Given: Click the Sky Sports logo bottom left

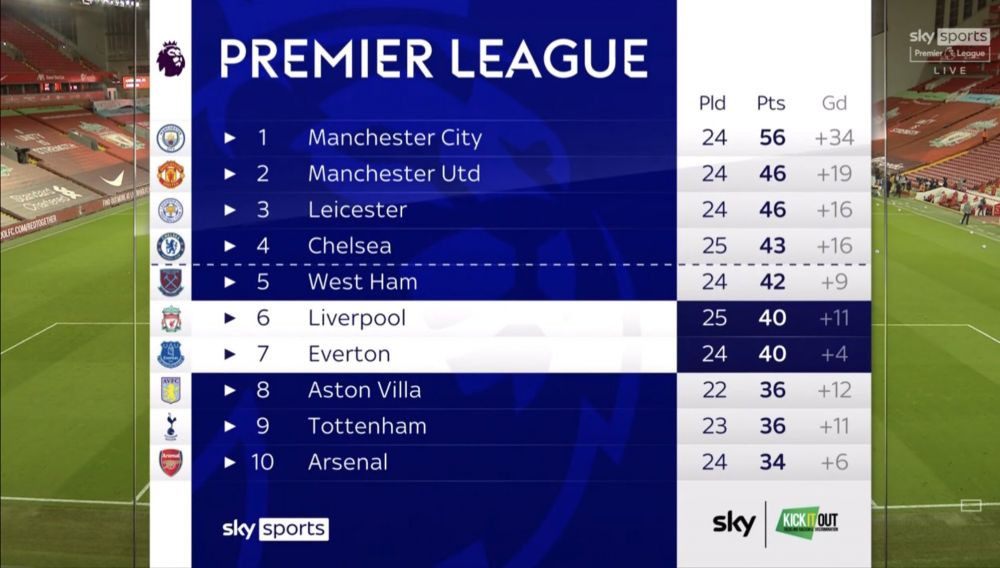Looking at the screenshot, I should [x=275, y=528].
